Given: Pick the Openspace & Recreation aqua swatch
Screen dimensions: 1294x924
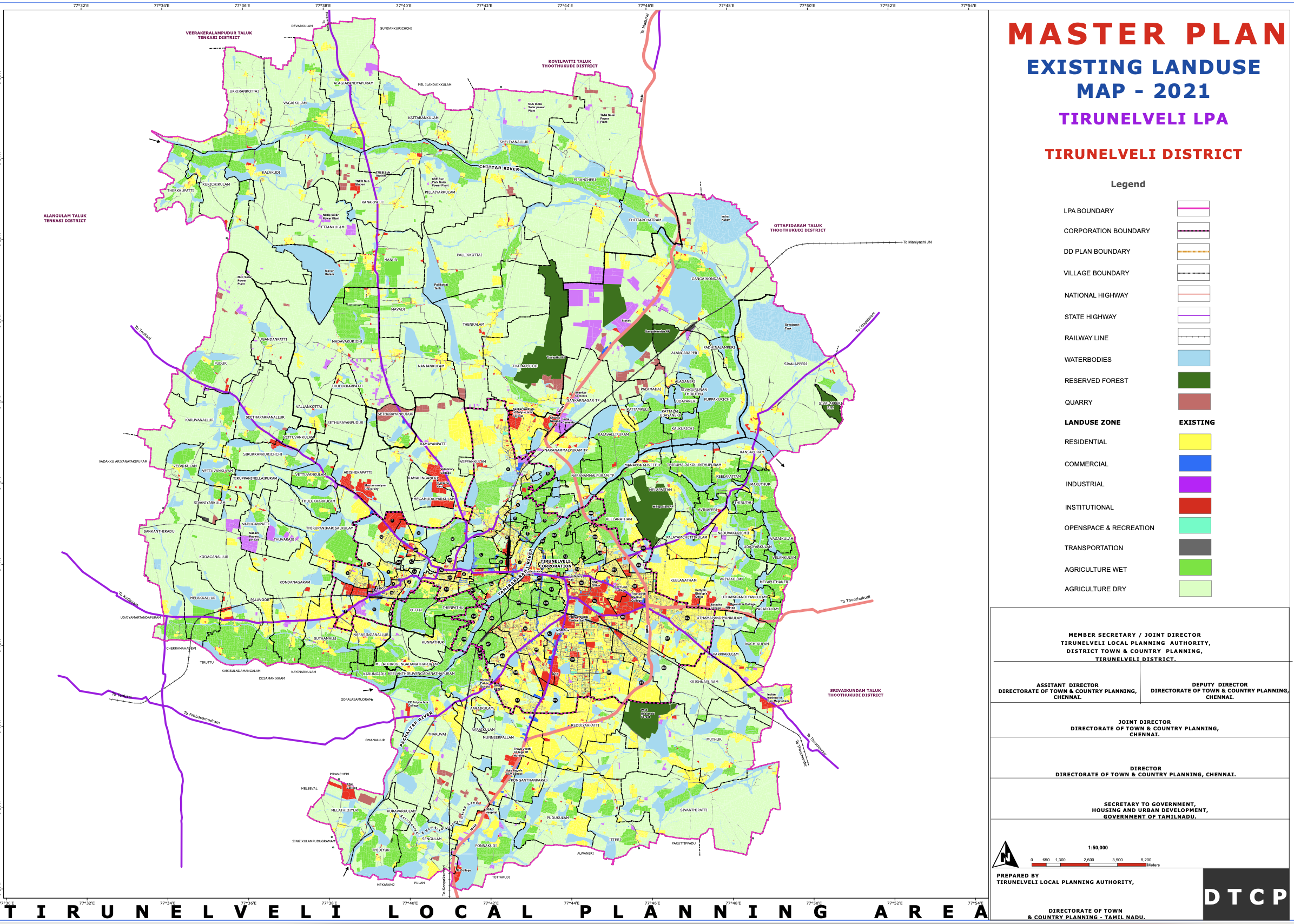Looking at the screenshot, I should pos(1194,525).
